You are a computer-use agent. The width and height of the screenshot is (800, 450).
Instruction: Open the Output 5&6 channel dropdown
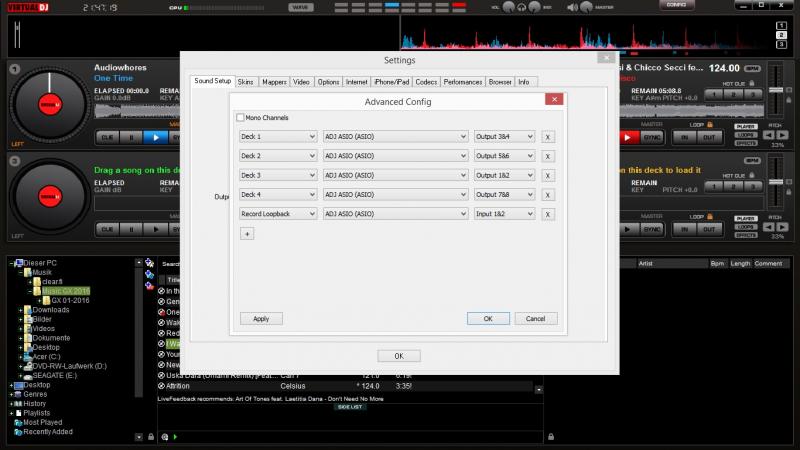pos(504,156)
